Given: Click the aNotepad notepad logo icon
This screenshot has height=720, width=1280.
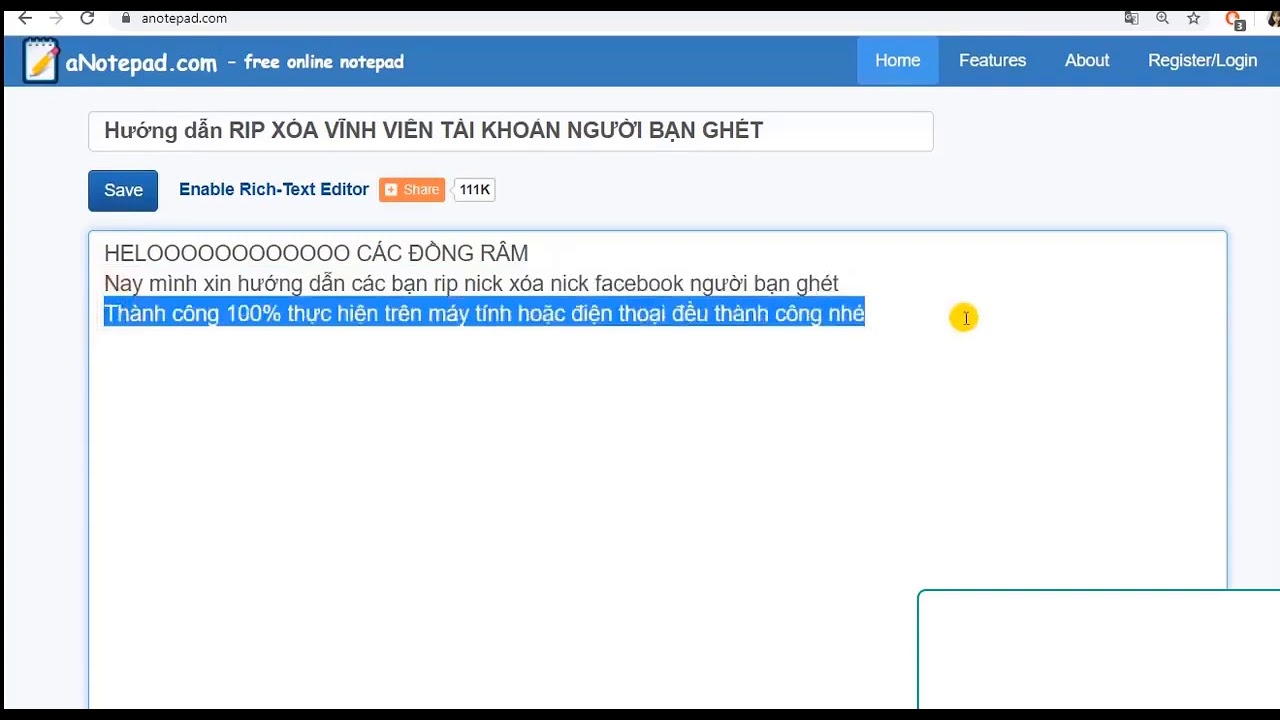Looking at the screenshot, I should pos(41,60).
